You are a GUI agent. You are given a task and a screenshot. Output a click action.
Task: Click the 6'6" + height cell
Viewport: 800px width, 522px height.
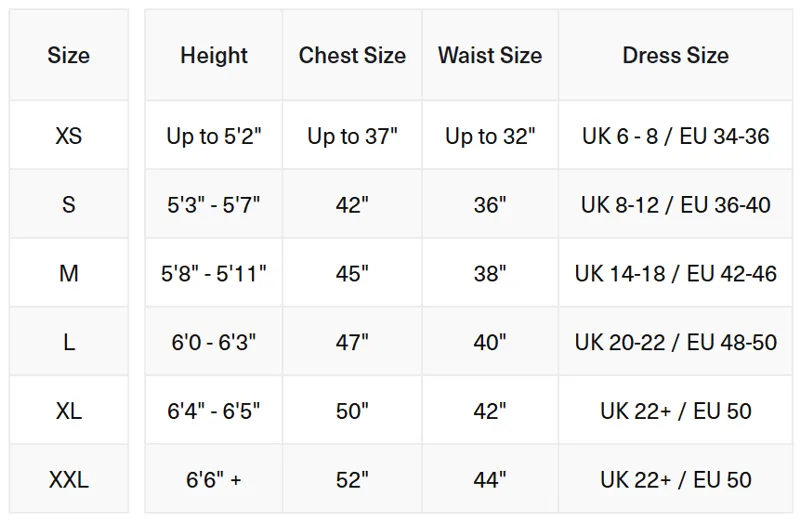214,480
